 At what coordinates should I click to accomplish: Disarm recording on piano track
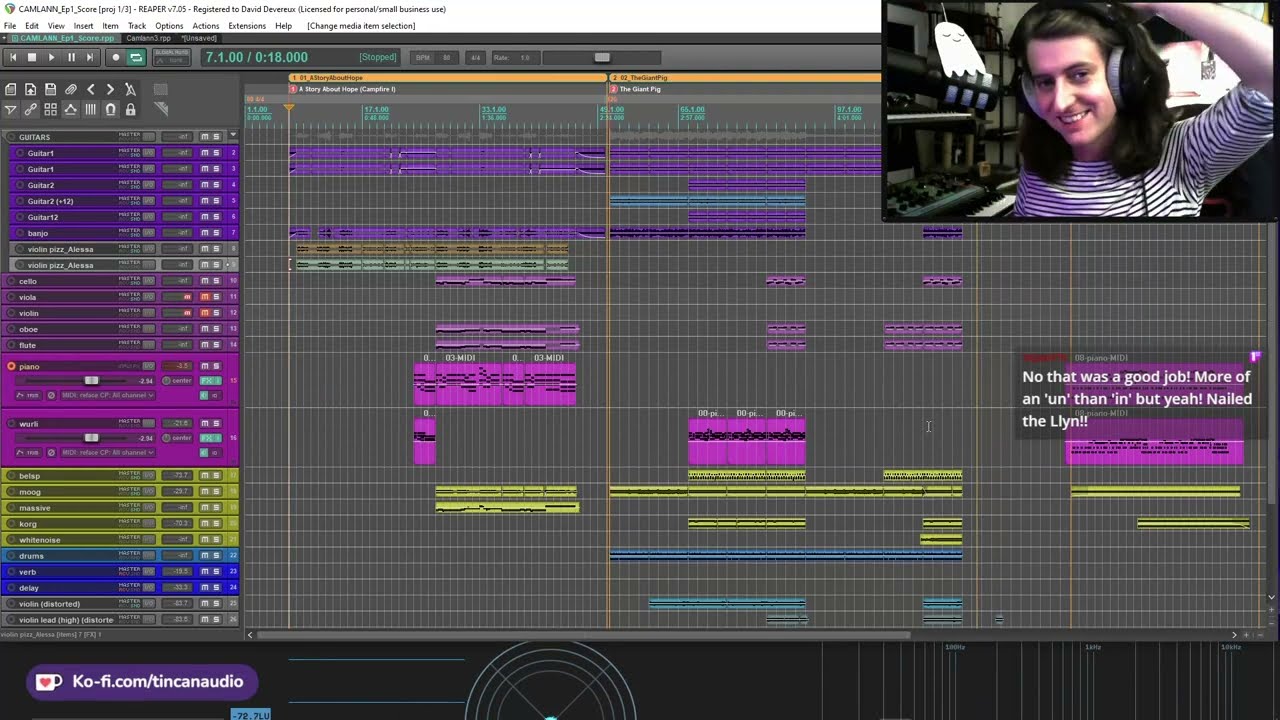(11, 366)
